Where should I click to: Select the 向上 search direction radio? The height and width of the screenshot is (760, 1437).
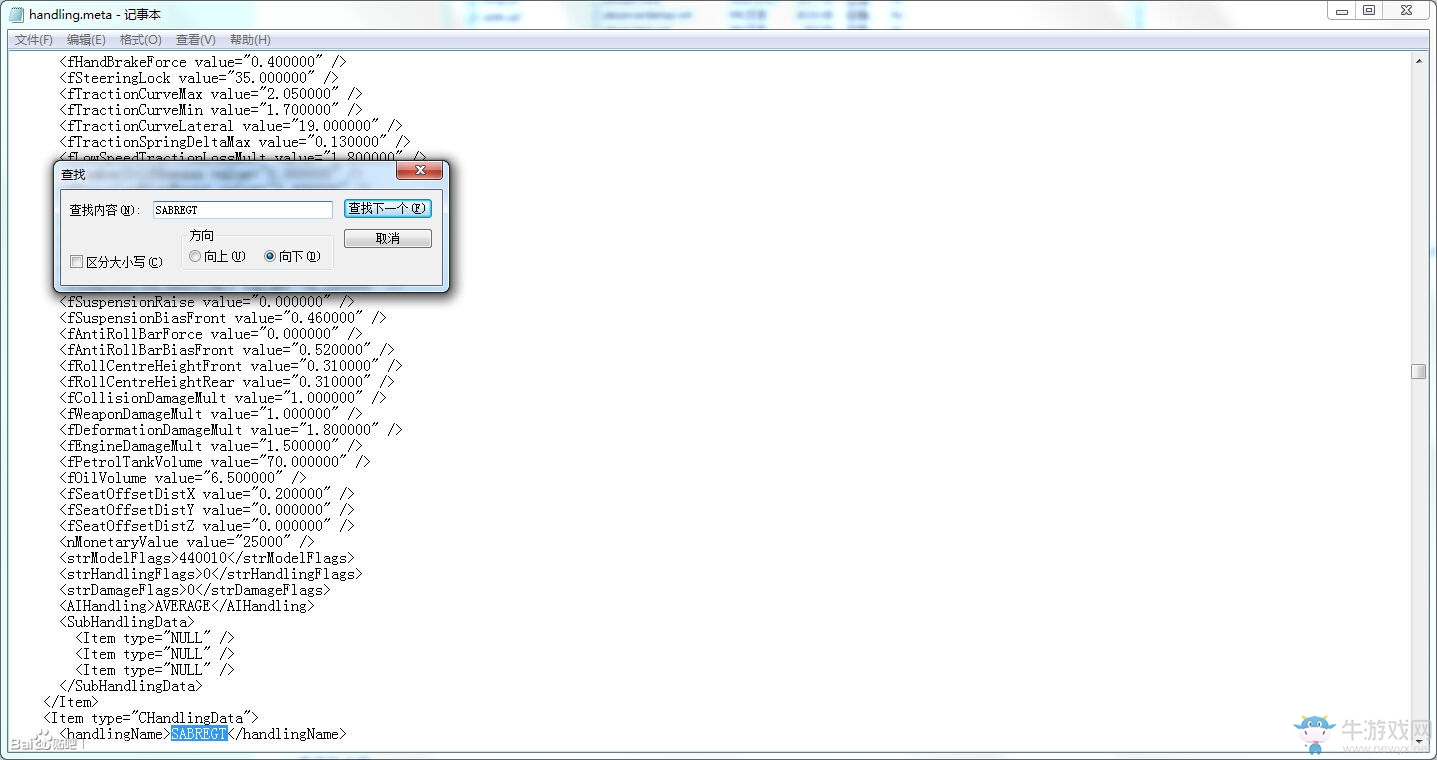[x=195, y=256]
